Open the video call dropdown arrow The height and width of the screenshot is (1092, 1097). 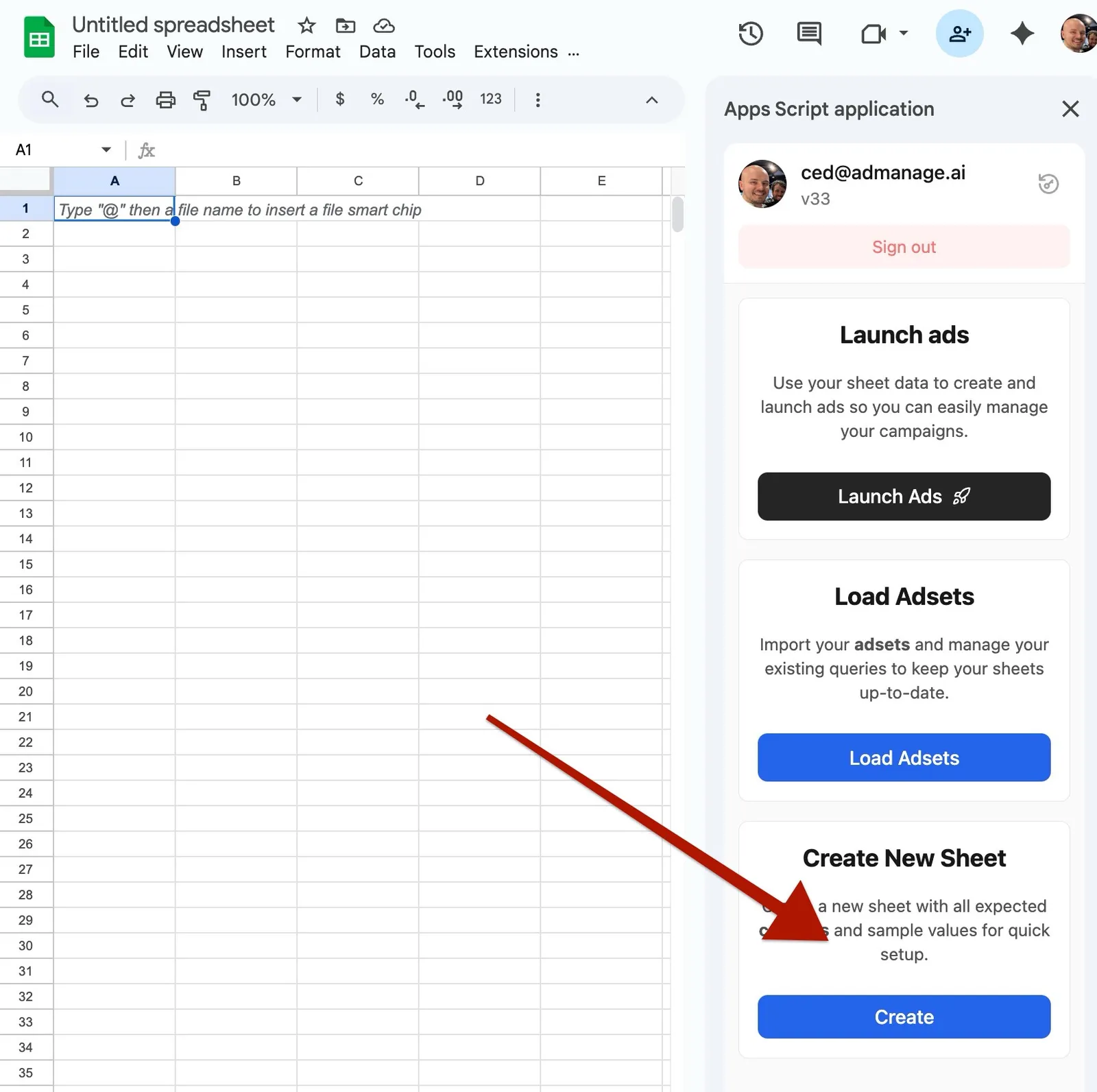(x=904, y=33)
